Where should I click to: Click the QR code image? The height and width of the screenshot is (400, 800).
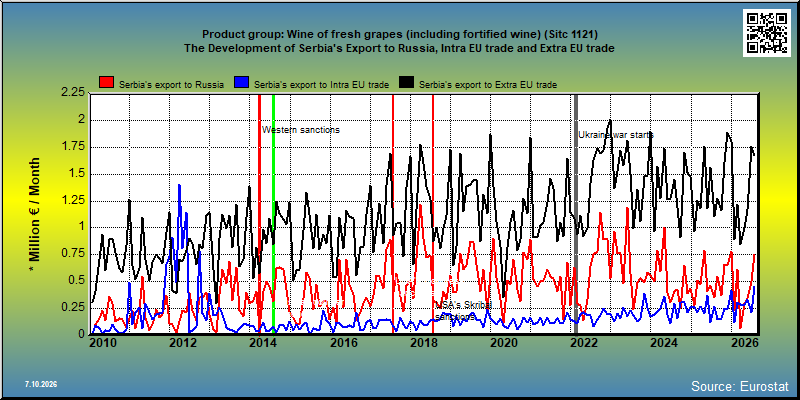click(x=768, y=32)
